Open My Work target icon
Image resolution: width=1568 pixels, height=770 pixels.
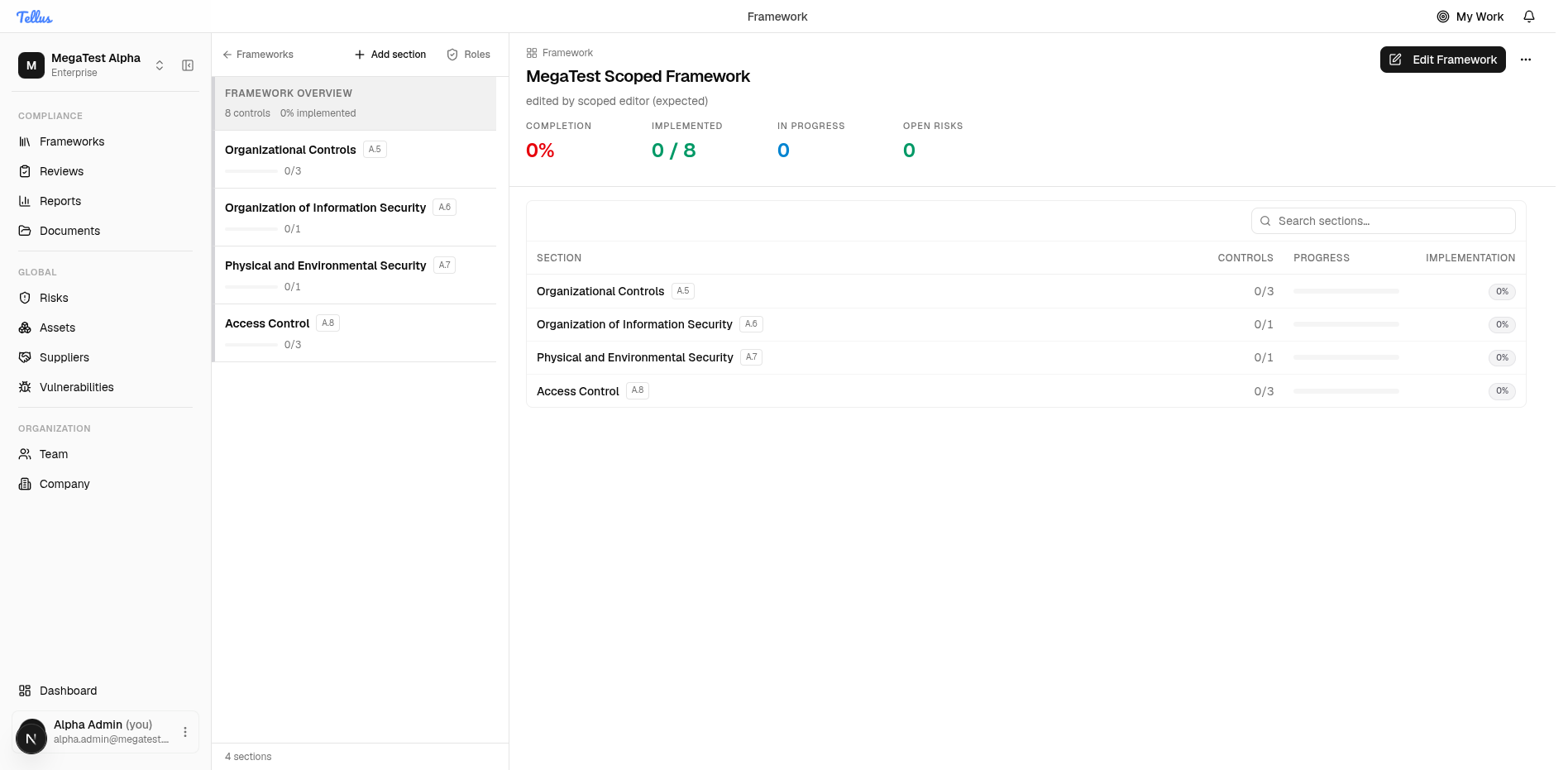pyautogui.click(x=1443, y=17)
